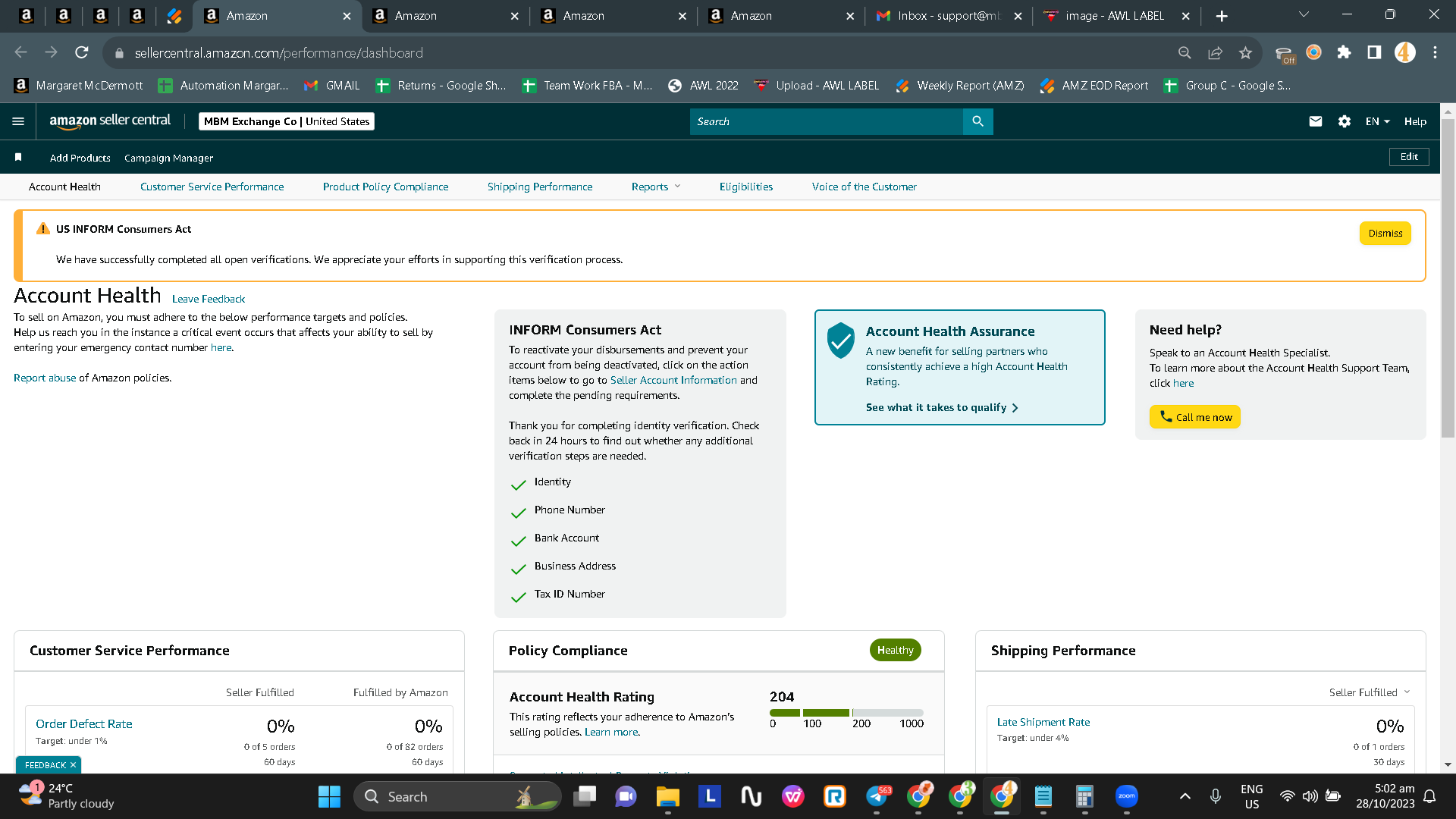Open the AWL 2022 bookmark
1456x819 pixels.
pyautogui.click(x=703, y=86)
